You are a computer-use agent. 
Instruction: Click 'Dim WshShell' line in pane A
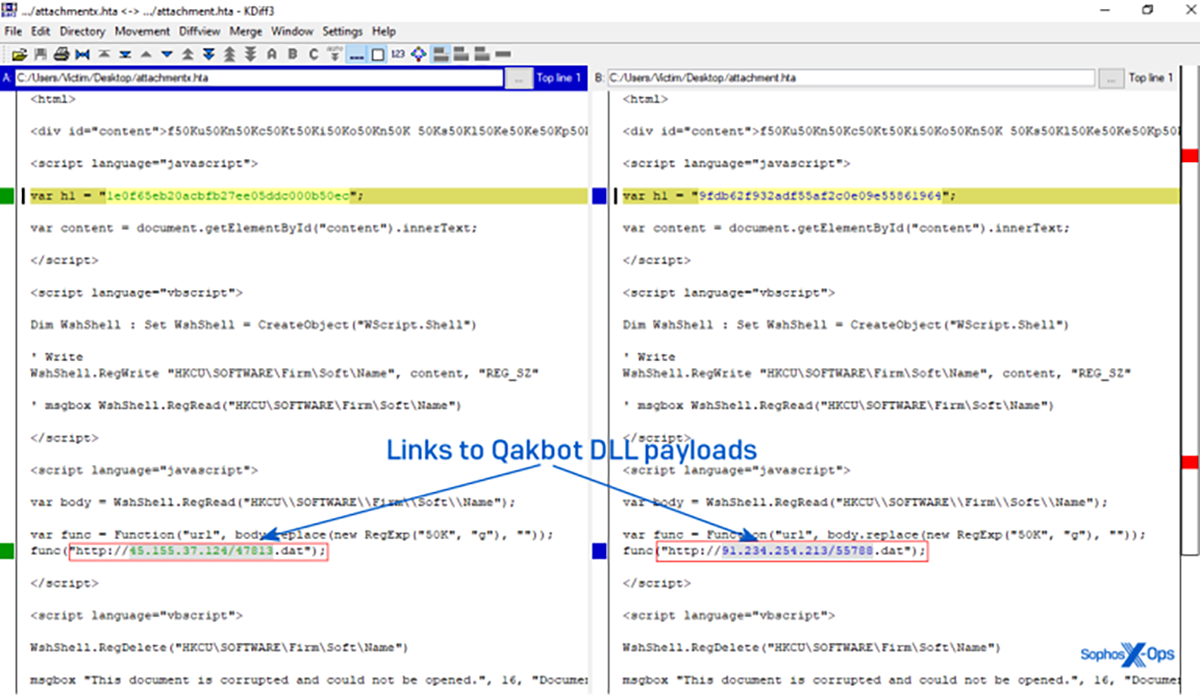coord(253,325)
